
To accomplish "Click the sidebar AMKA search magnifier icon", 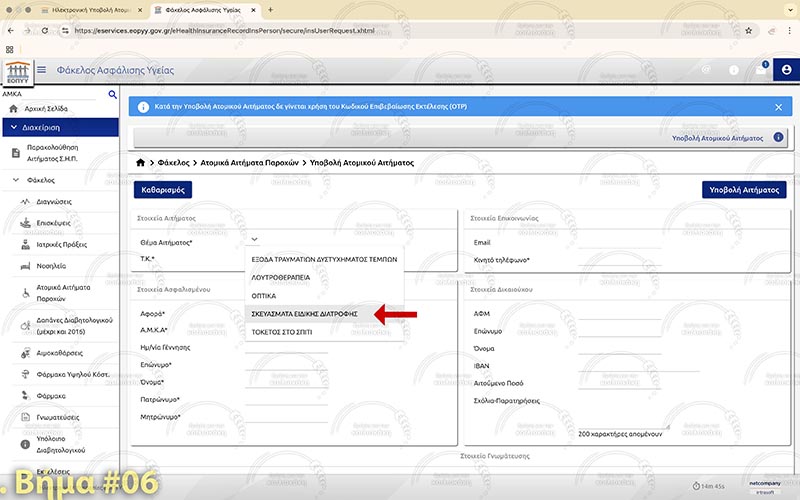I will point(112,94).
